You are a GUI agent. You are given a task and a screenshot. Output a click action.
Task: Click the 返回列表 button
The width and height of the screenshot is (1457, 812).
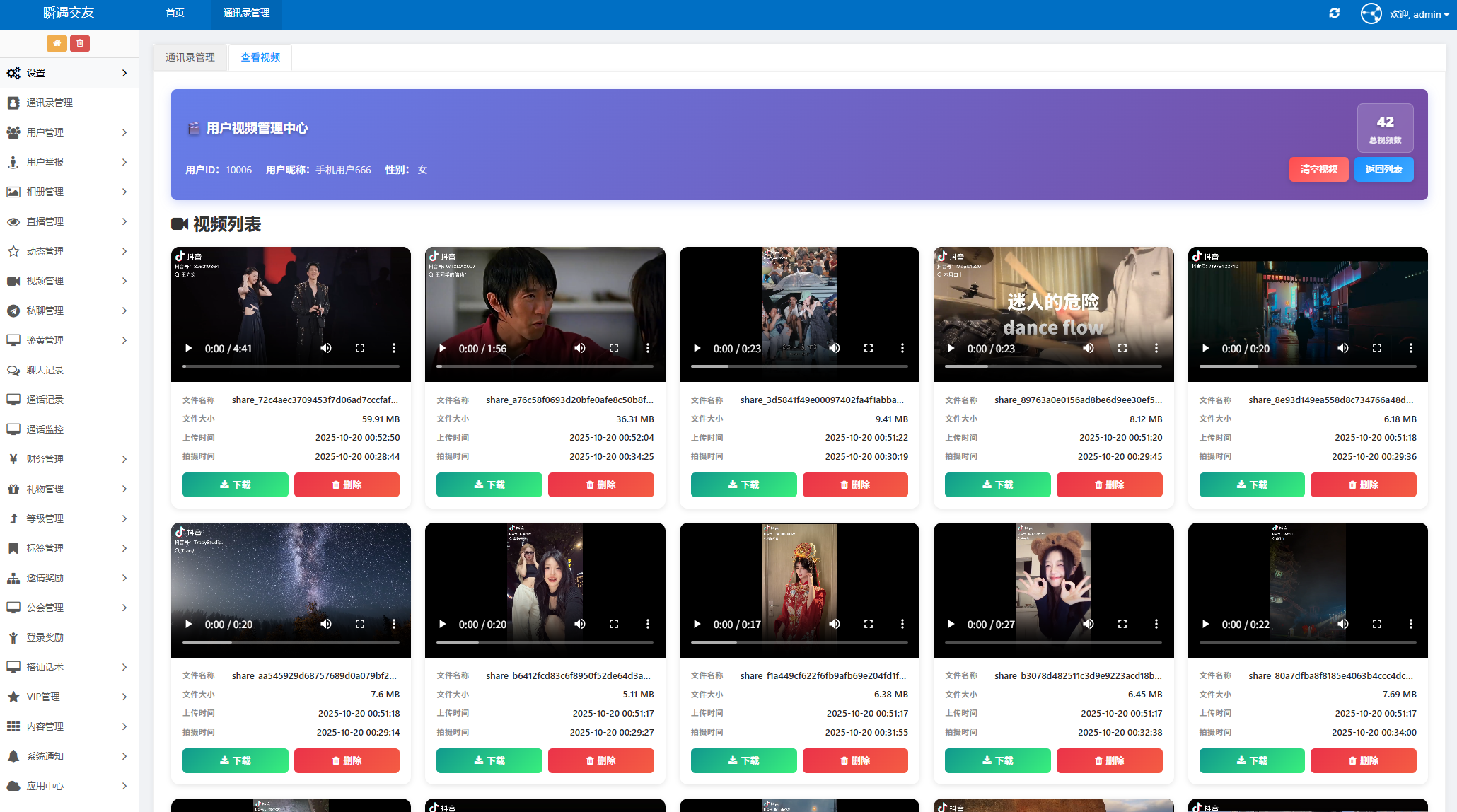click(x=1383, y=169)
